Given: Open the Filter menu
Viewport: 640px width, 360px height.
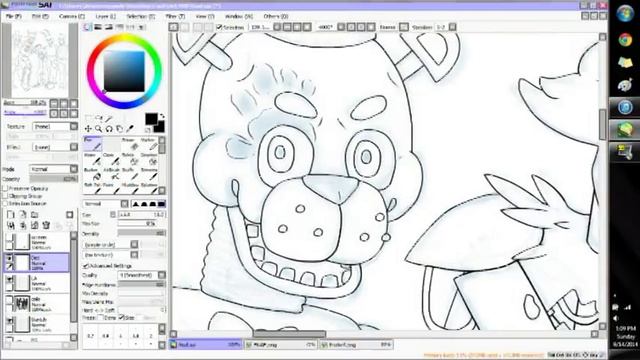Looking at the screenshot, I should (175, 16).
